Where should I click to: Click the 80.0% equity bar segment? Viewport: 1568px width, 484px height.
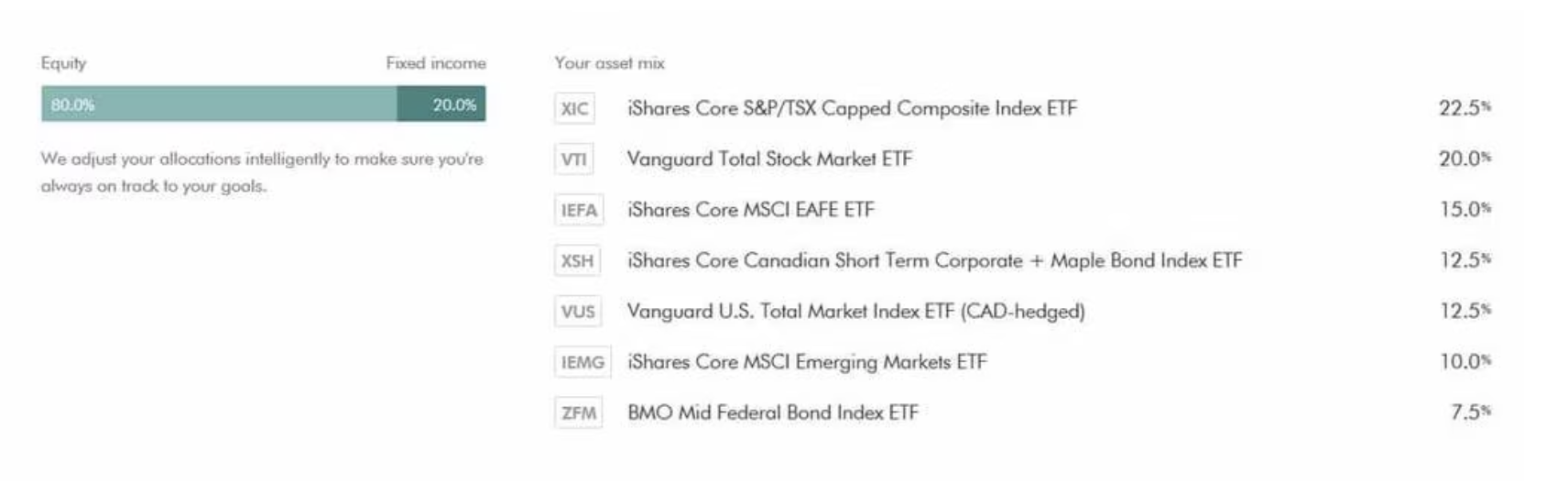pos(219,104)
